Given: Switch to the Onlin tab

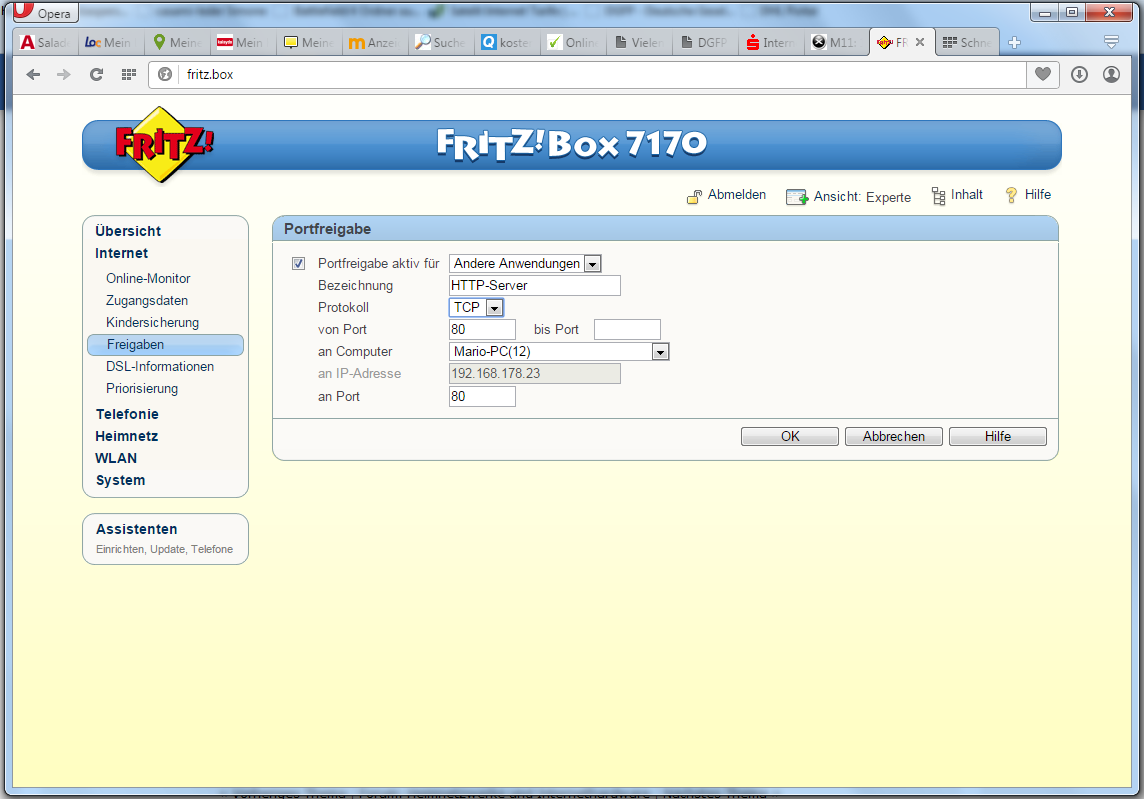Looking at the screenshot, I should point(573,42).
